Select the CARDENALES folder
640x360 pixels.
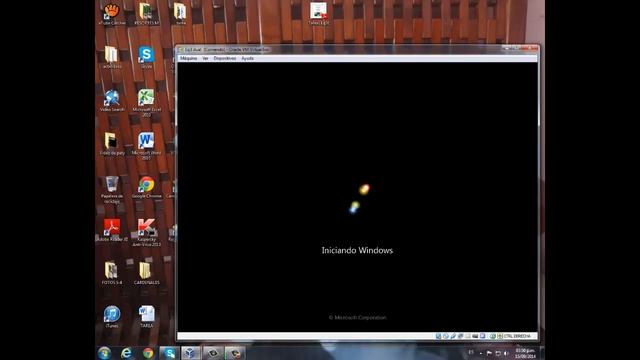click(x=146, y=273)
